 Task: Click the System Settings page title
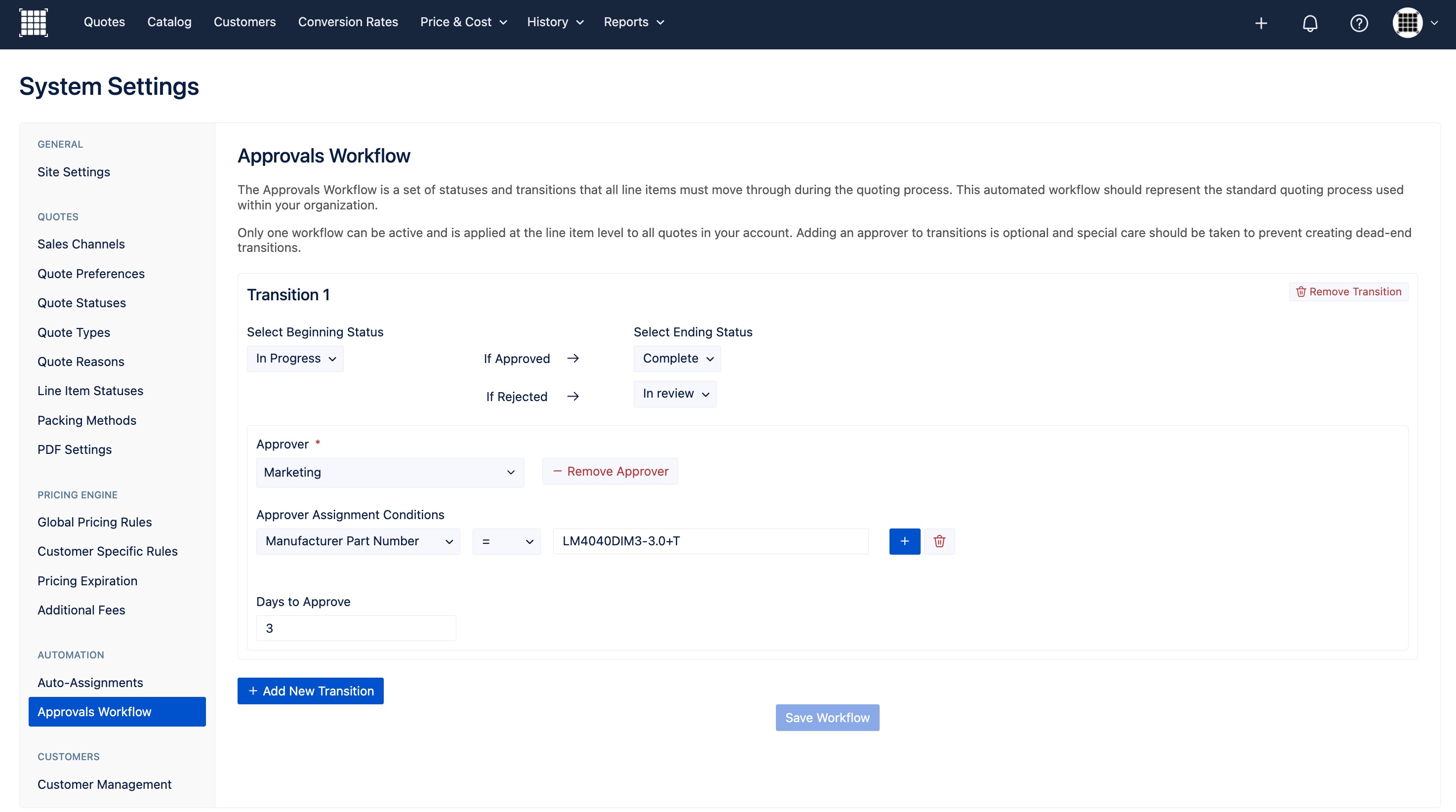(x=109, y=86)
